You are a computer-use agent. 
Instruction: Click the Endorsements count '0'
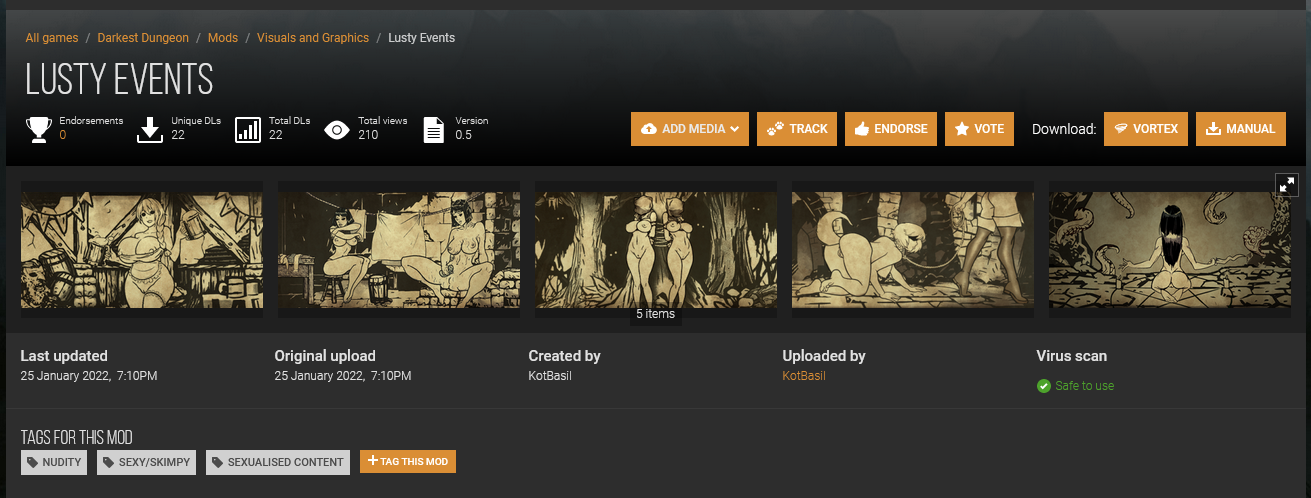pos(63,135)
